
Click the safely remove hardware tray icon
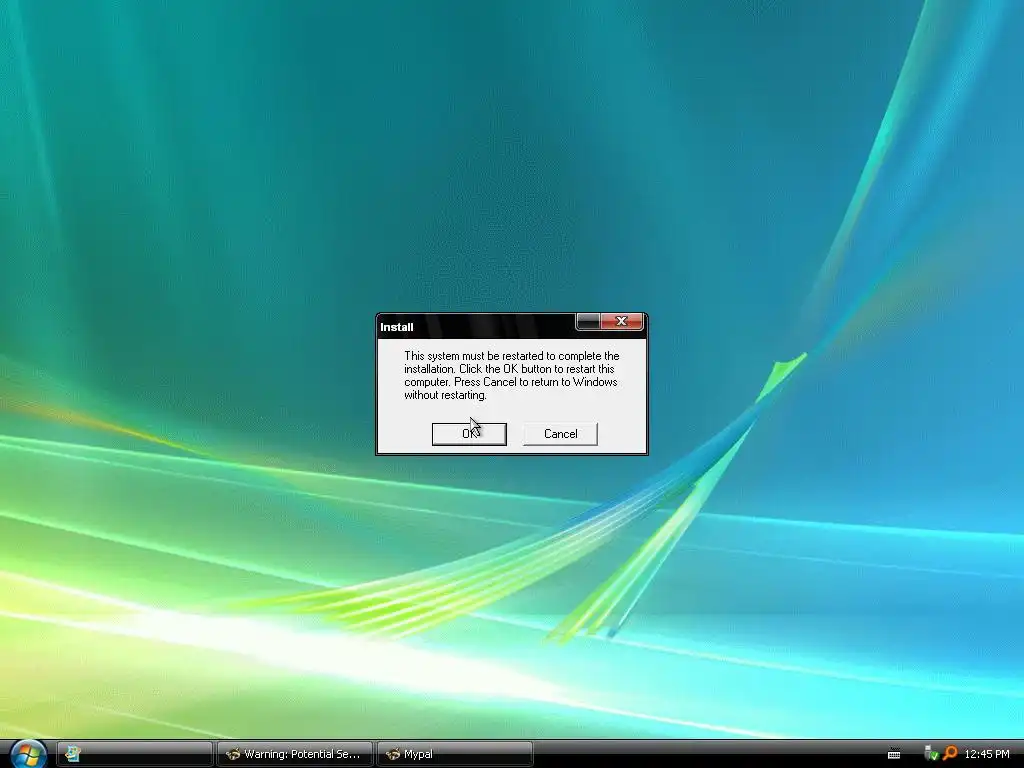point(931,754)
